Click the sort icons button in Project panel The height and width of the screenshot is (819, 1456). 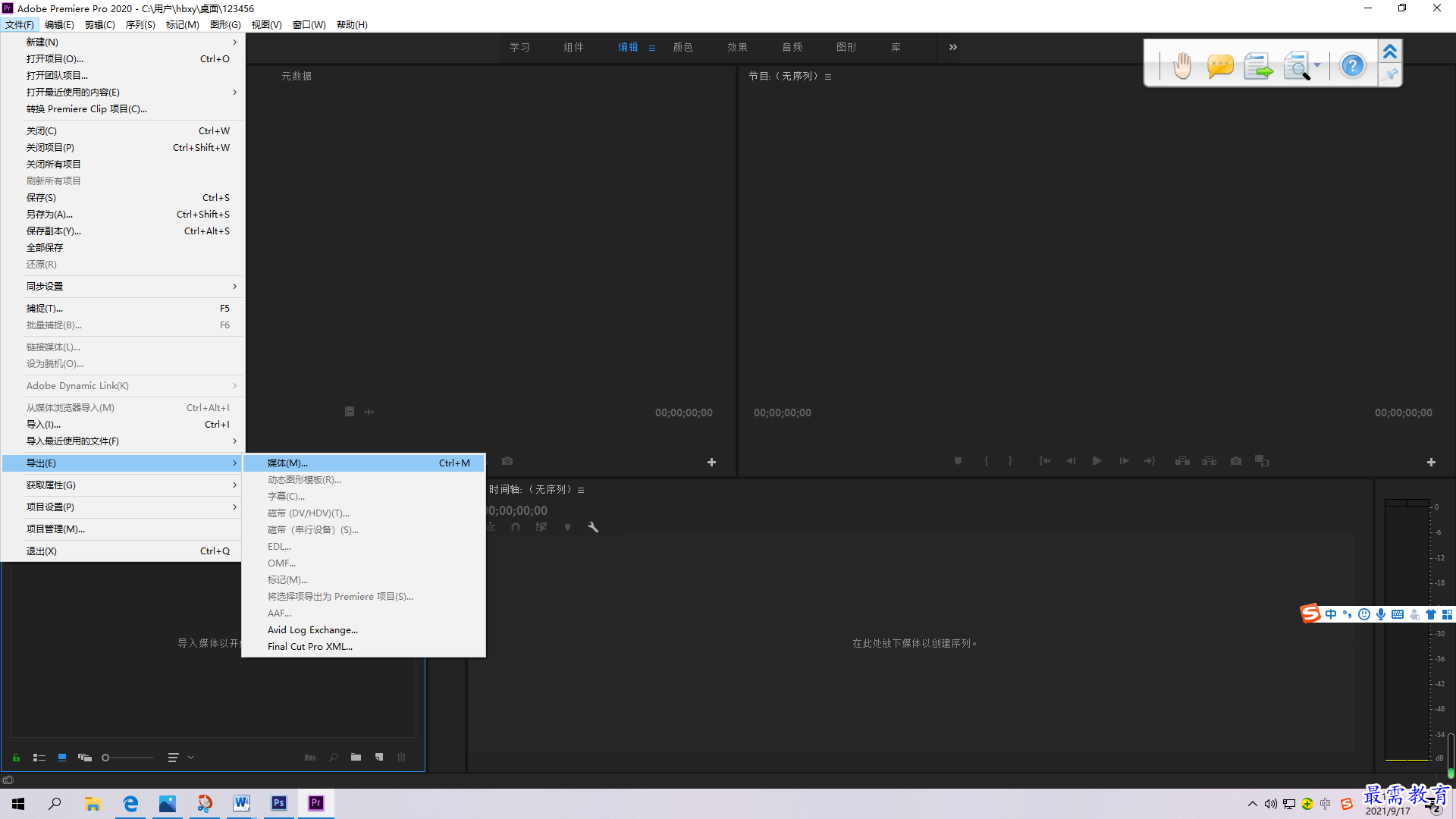[x=173, y=758]
